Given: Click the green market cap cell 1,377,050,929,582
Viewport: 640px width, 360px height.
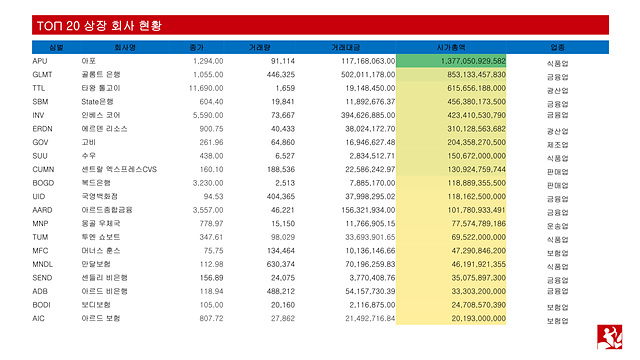Looking at the screenshot, I should (x=451, y=61).
